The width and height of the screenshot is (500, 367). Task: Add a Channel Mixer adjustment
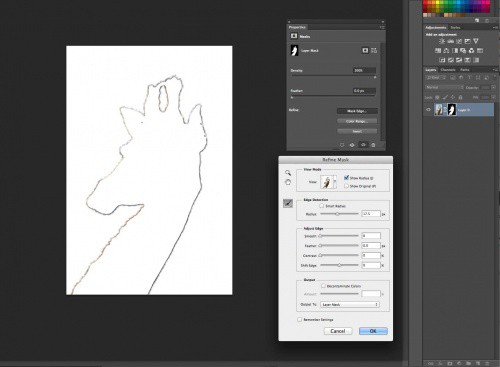pos(471,51)
